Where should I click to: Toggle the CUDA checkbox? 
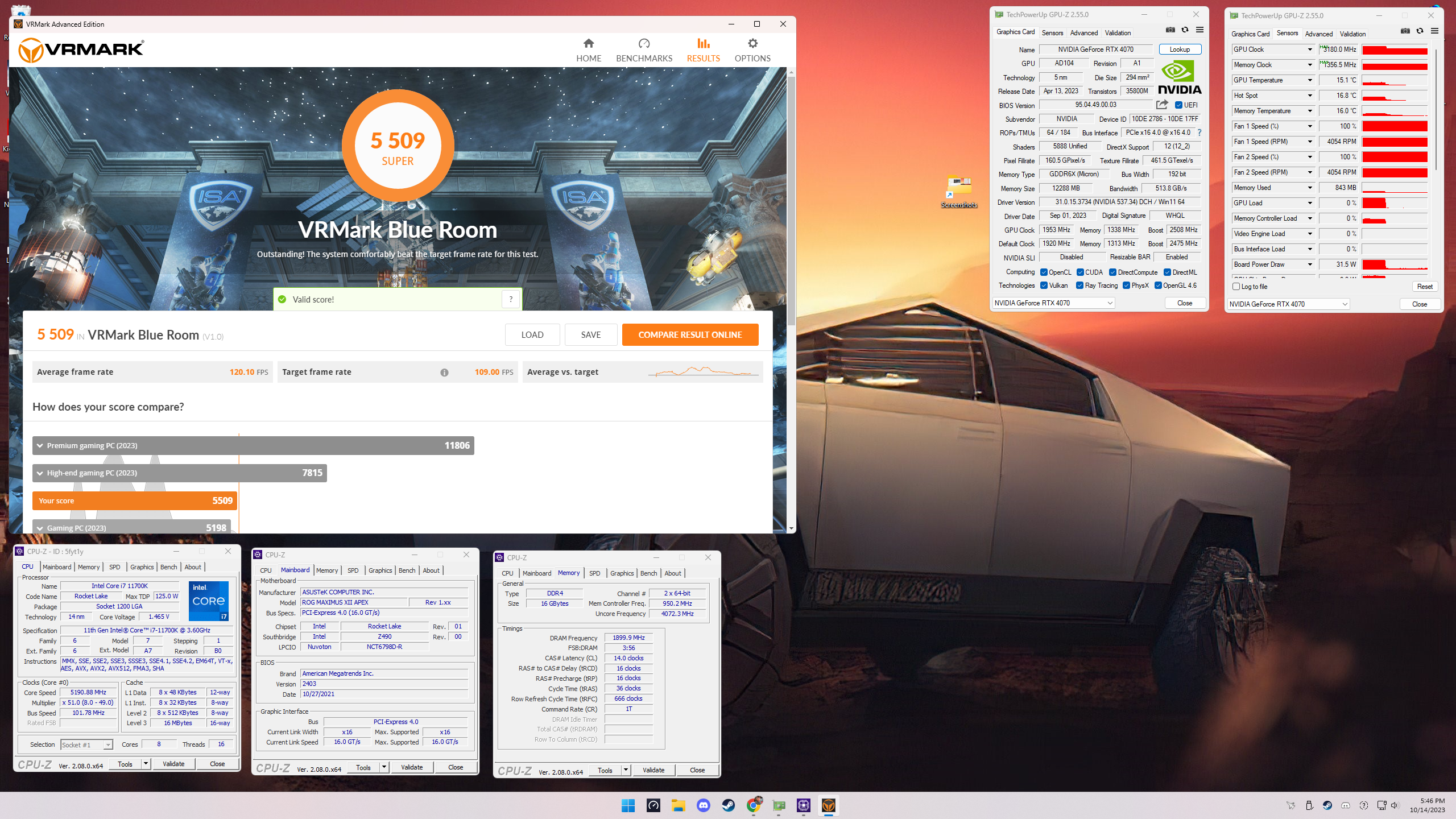pyautogui.click(x=1080, y=272)
